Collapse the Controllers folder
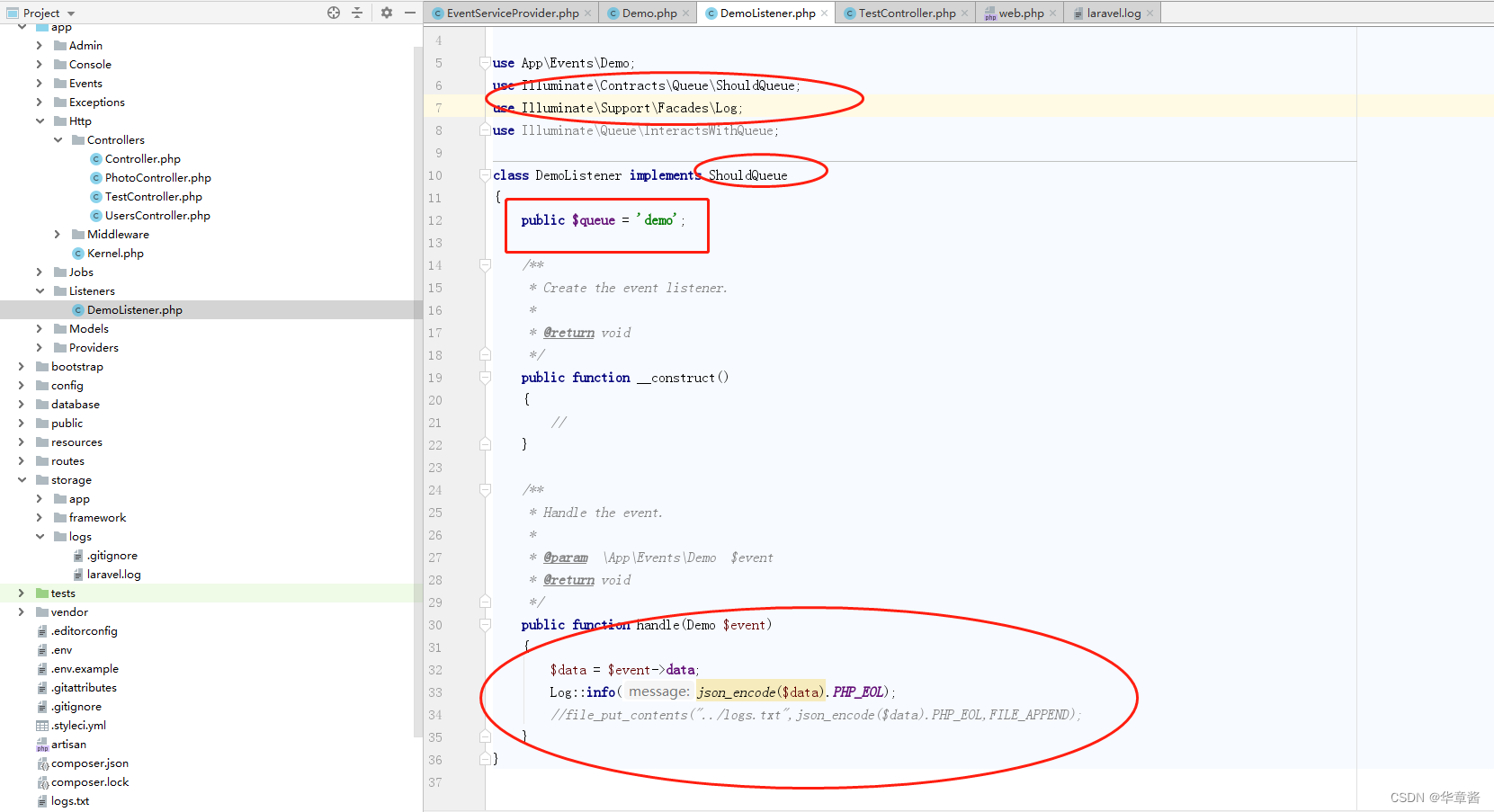 58,139
